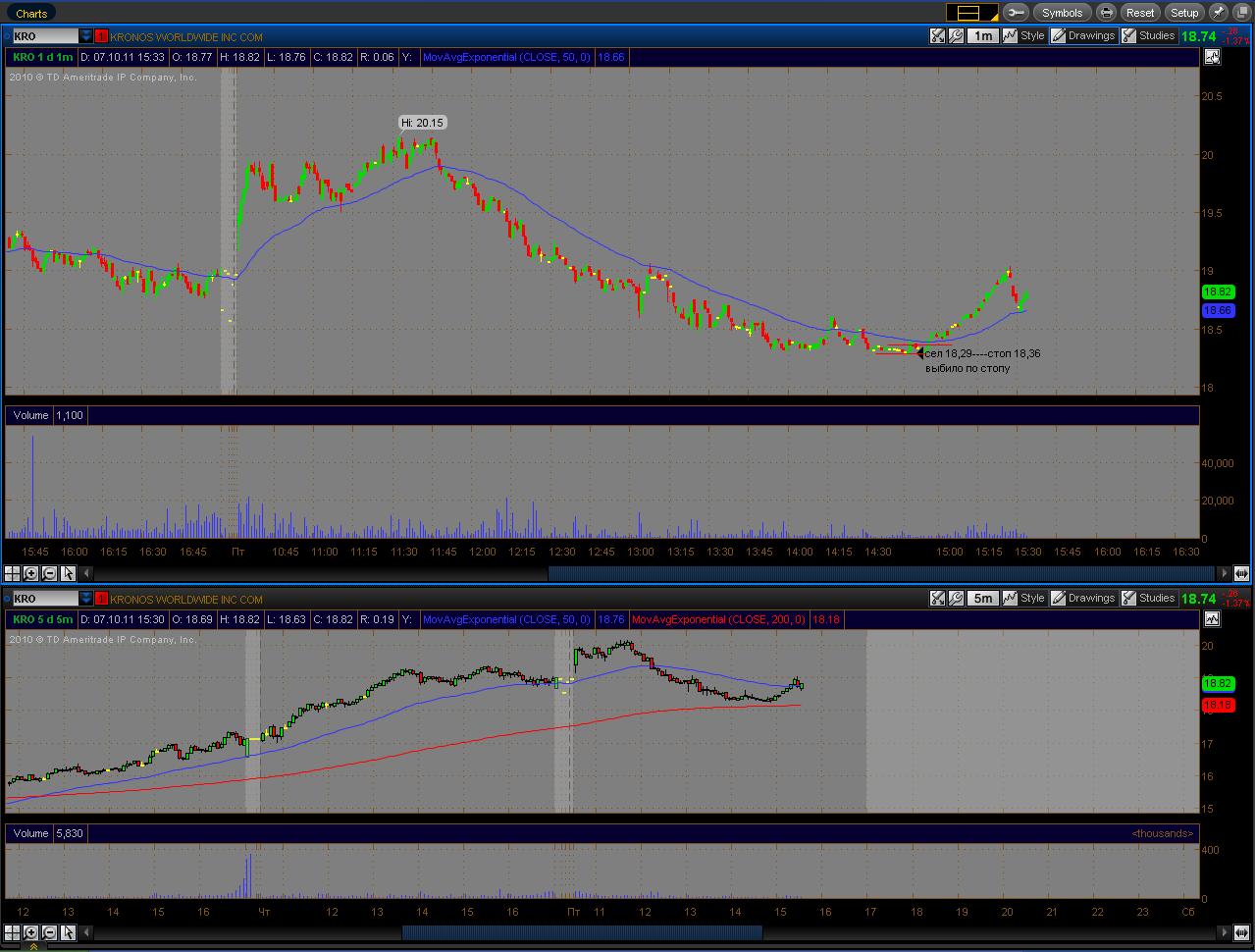The width and height of the screenshot is (1255, 952).
Task: Toggle the scroll-to-end icon at the top chart's right edge
Action: pos(1241,573)
